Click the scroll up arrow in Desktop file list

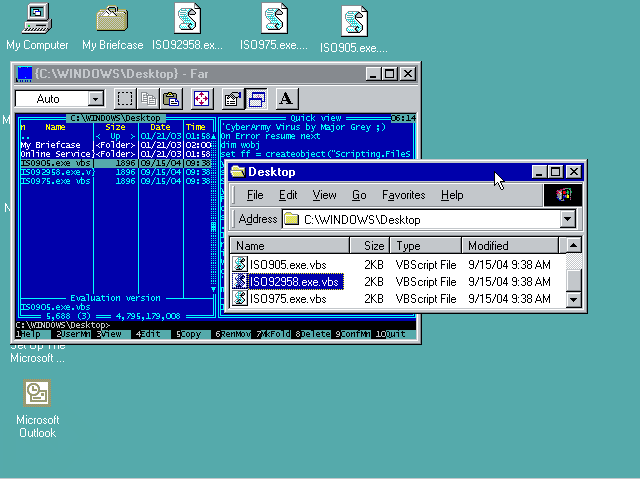[573, 245]
